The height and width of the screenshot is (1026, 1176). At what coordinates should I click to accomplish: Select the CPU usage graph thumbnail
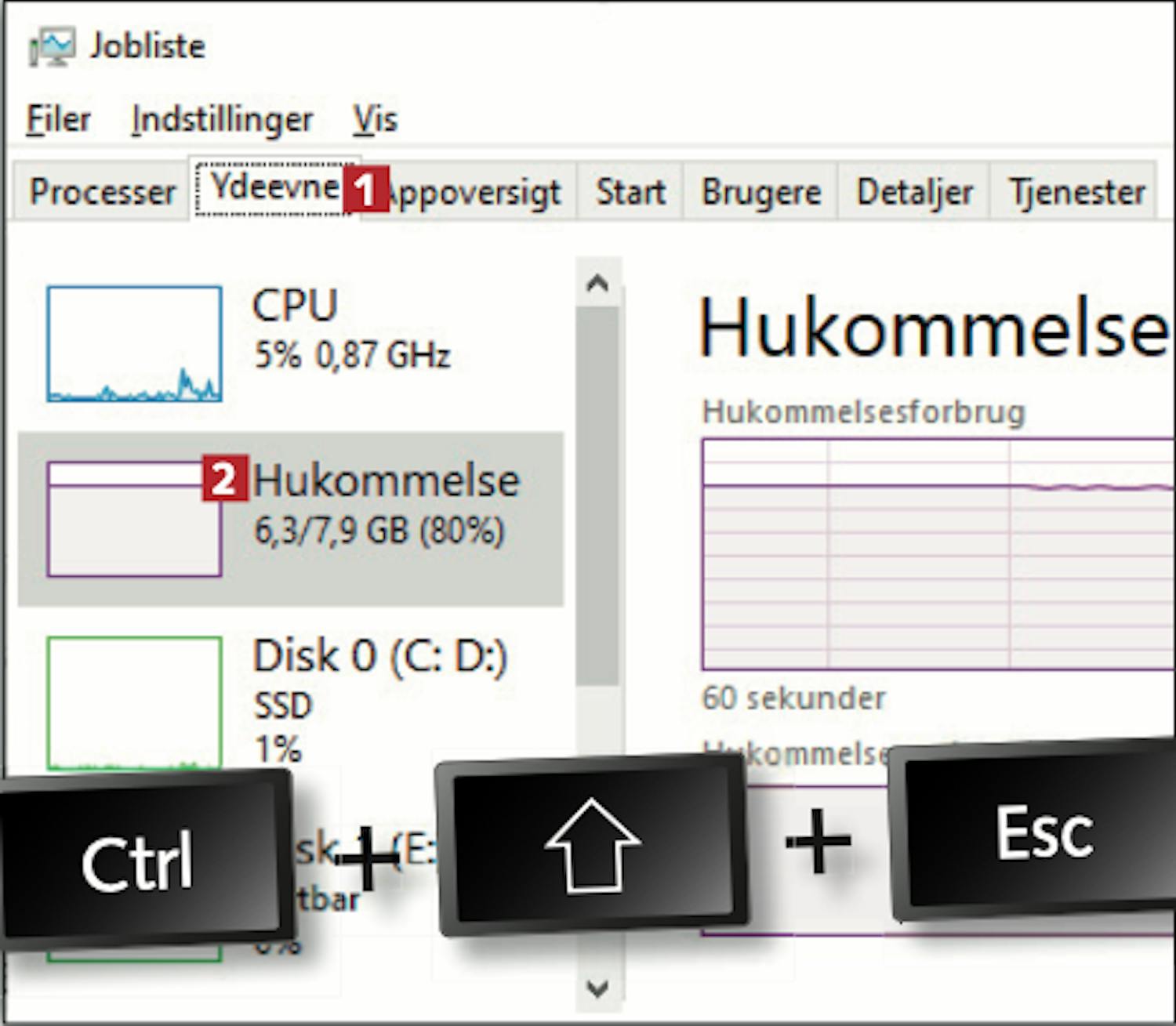[134, 343]
